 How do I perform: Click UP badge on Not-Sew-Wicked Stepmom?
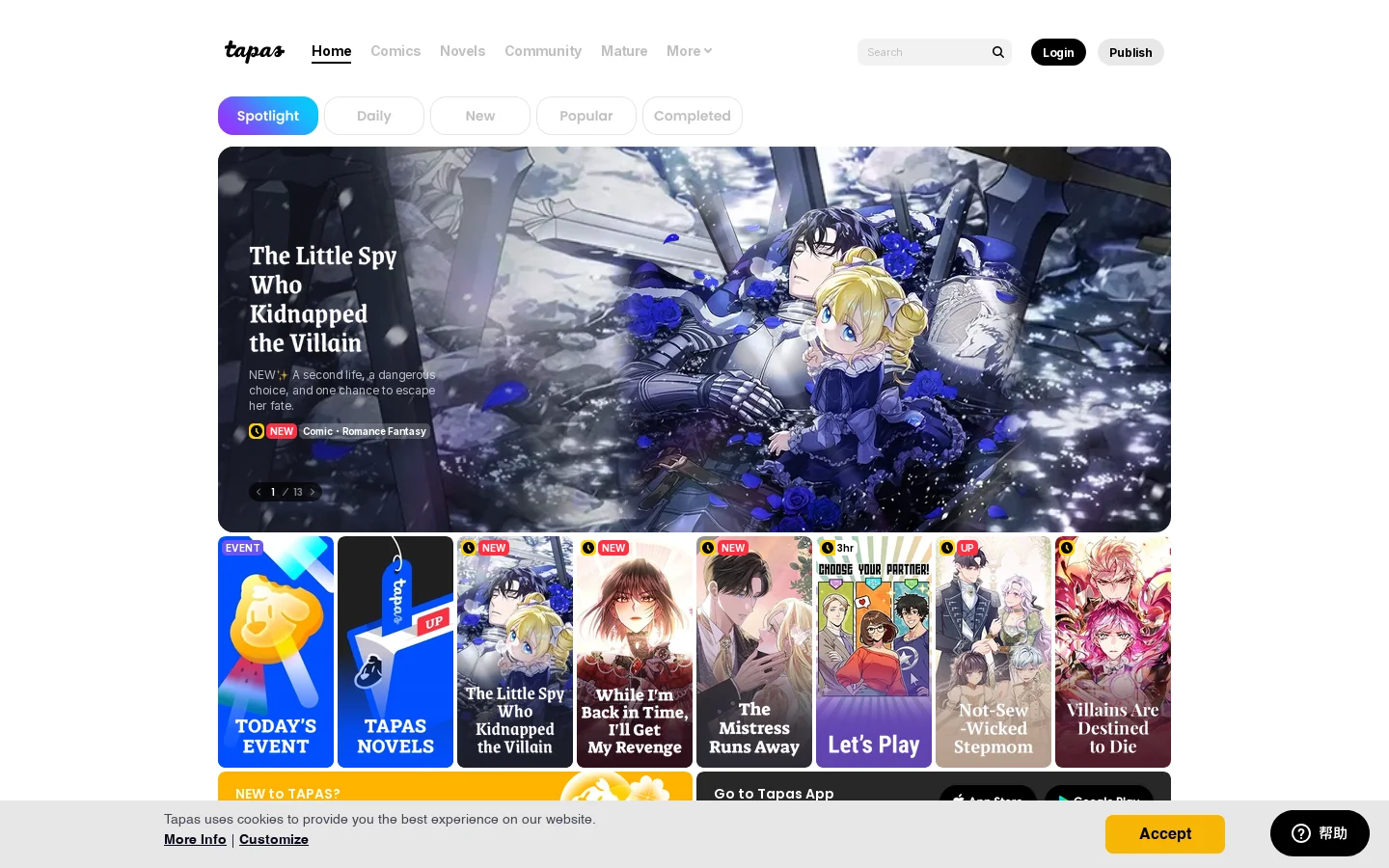(967, 548)
